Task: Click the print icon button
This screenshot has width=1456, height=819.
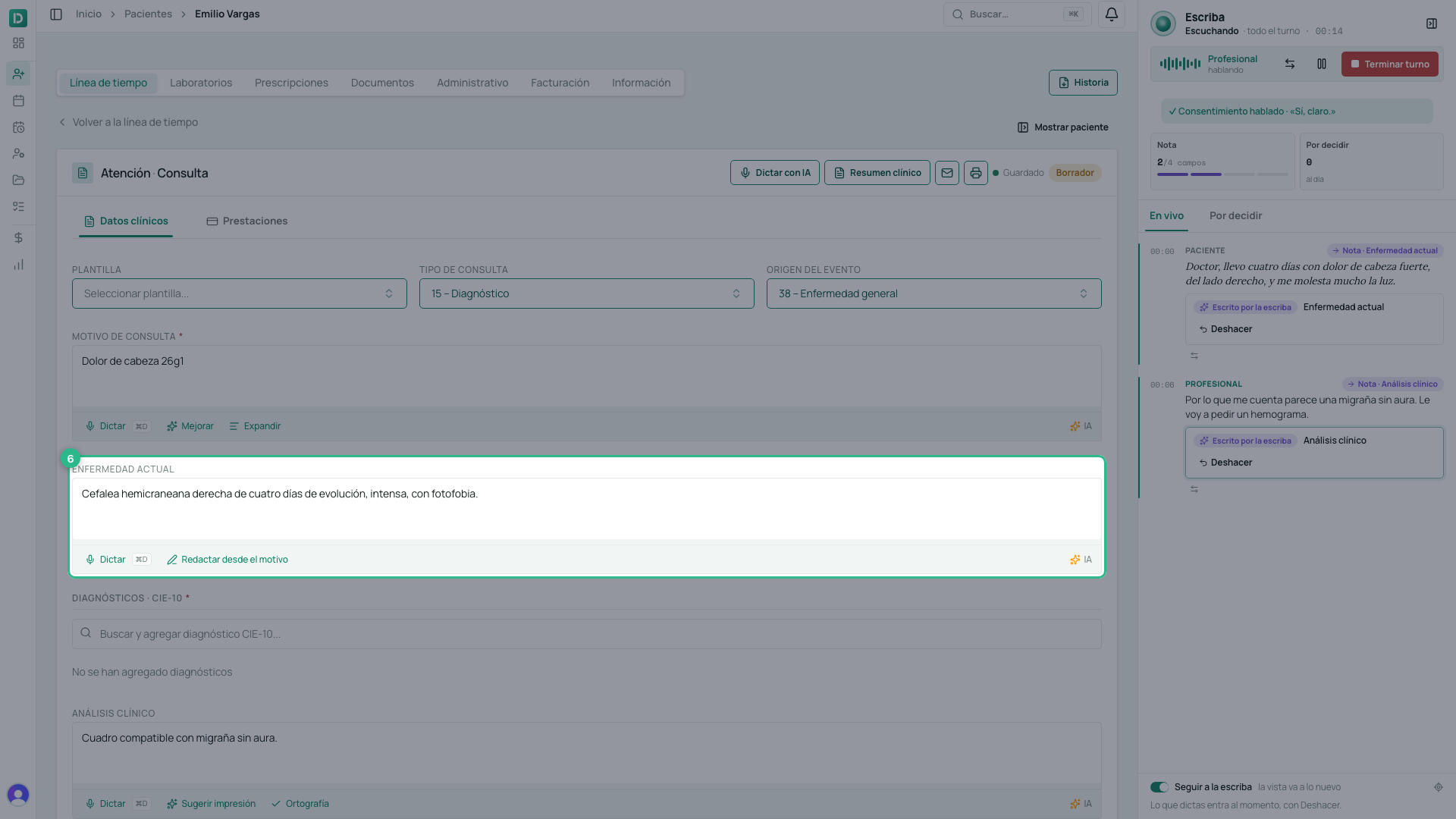Action: pyautogui.click(x=976, y=173)
